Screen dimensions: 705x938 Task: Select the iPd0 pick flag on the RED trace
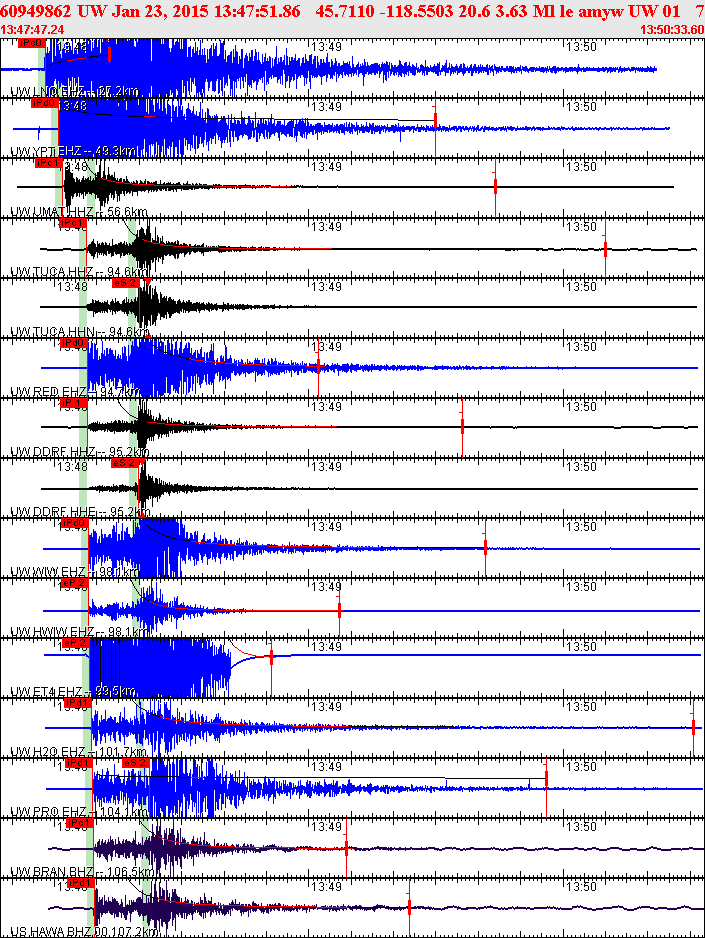(74, 343)
